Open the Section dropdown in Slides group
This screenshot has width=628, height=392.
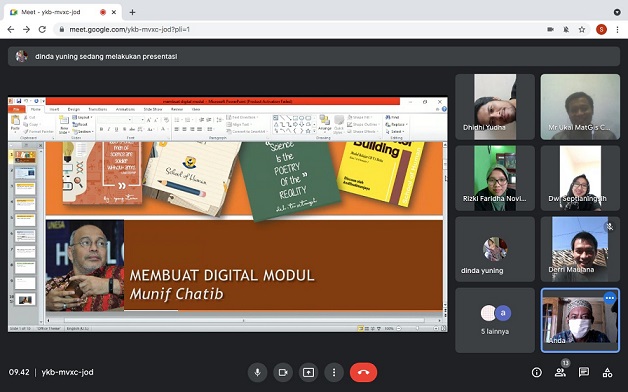click(x=83, y=131)
